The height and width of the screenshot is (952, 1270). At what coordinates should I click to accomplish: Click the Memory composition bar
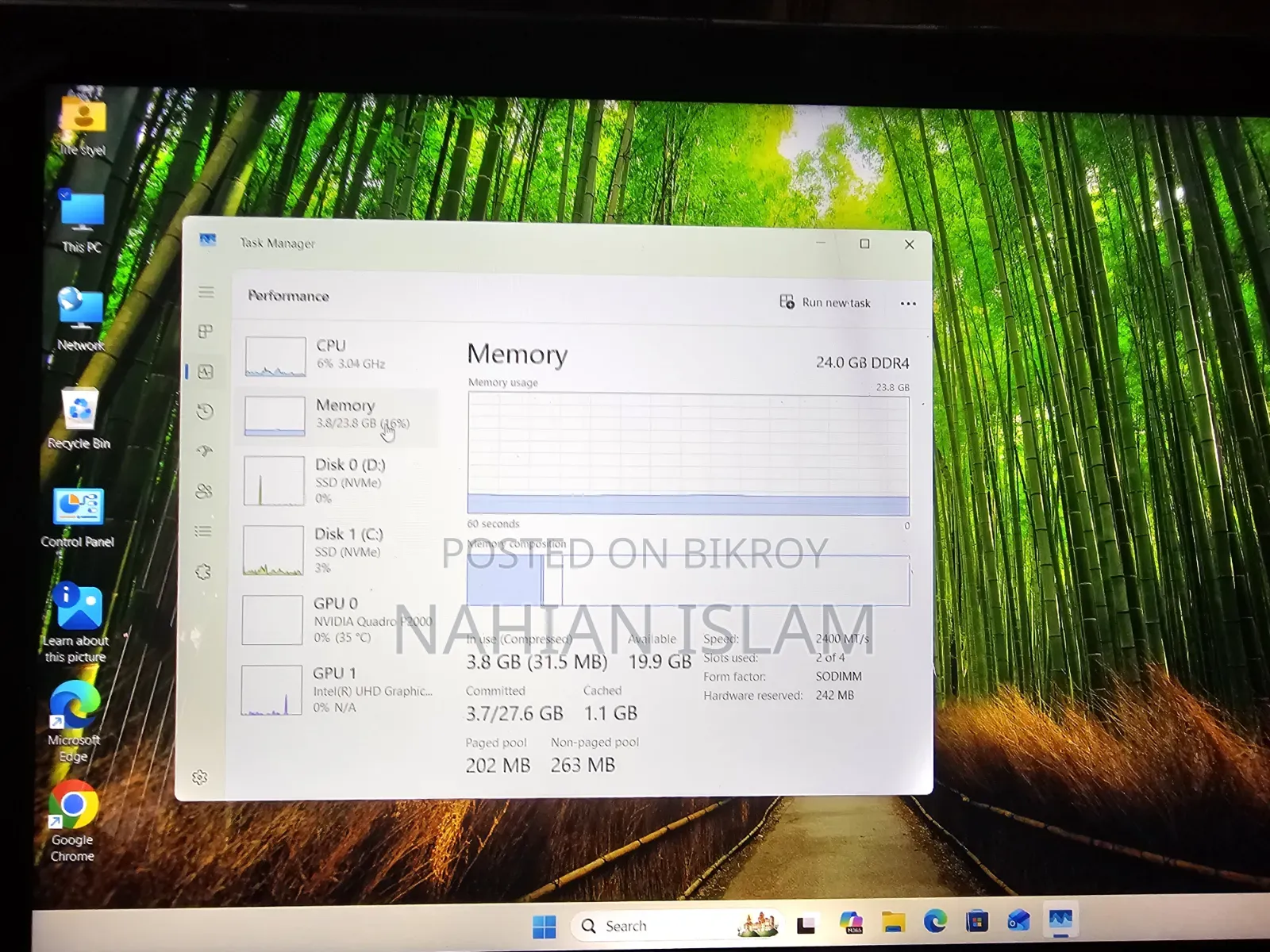pos(688,581)
